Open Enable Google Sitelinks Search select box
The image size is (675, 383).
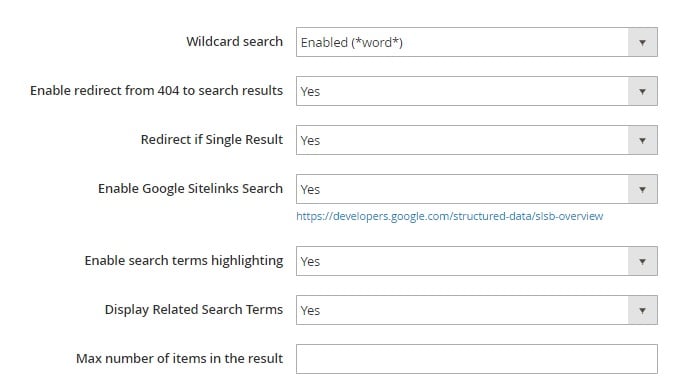(x=477, y=189)
